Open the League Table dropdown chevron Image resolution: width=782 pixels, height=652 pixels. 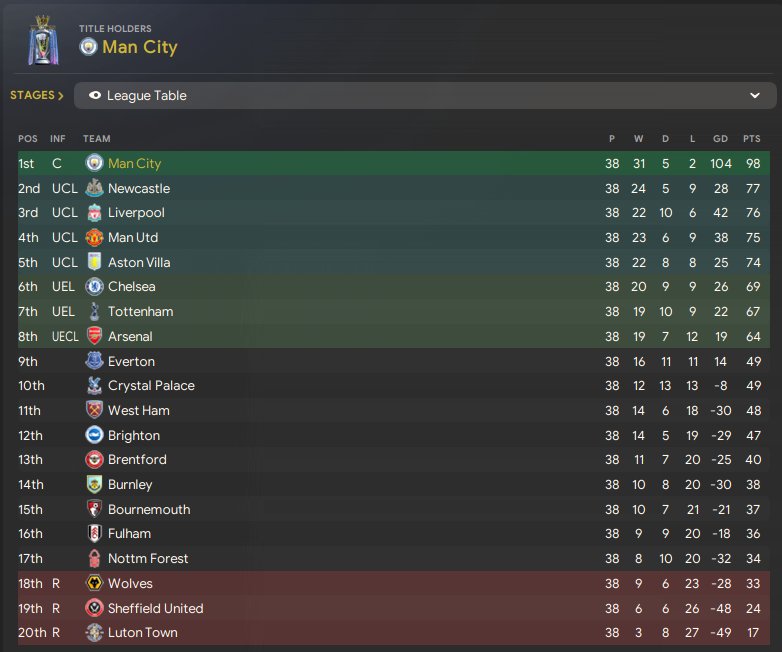tap(755, 96)
